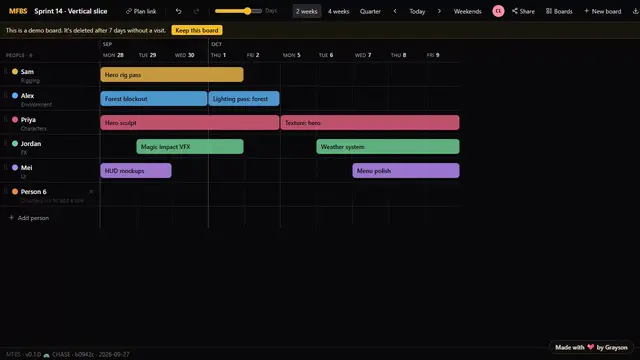Select the name Alex
Screen dimensions: 640x360
(27, 96)
